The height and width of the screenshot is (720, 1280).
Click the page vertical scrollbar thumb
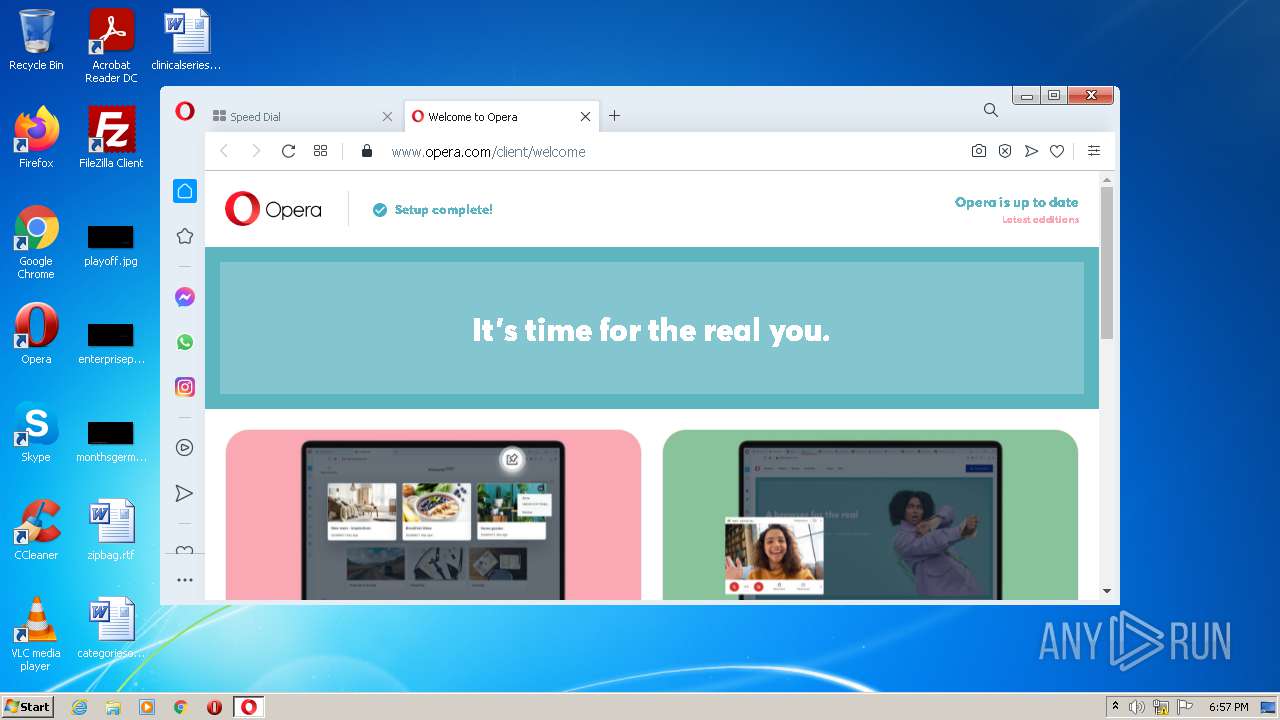tap(1106, 262)
